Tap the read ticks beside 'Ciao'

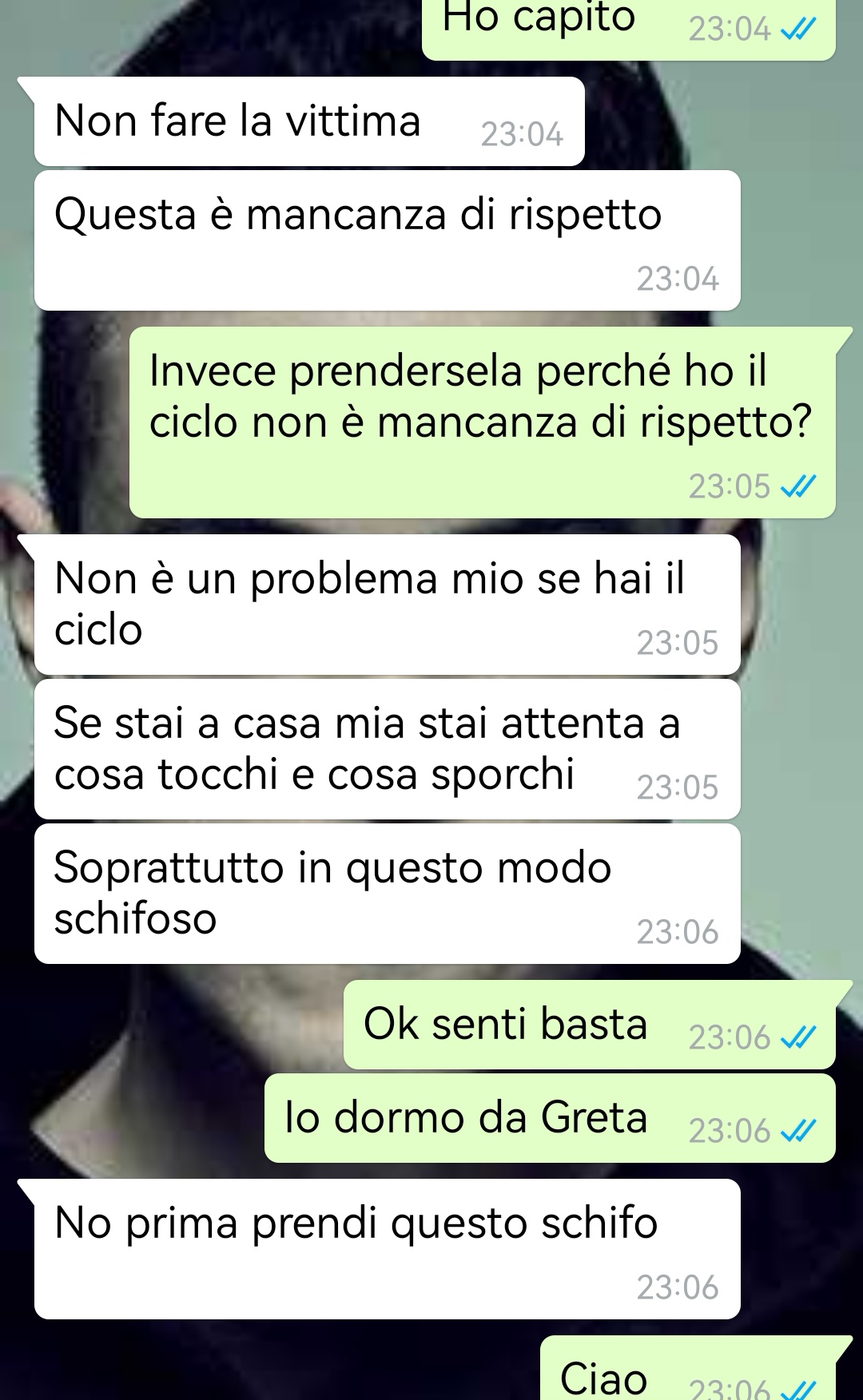tap(798, 1390)
